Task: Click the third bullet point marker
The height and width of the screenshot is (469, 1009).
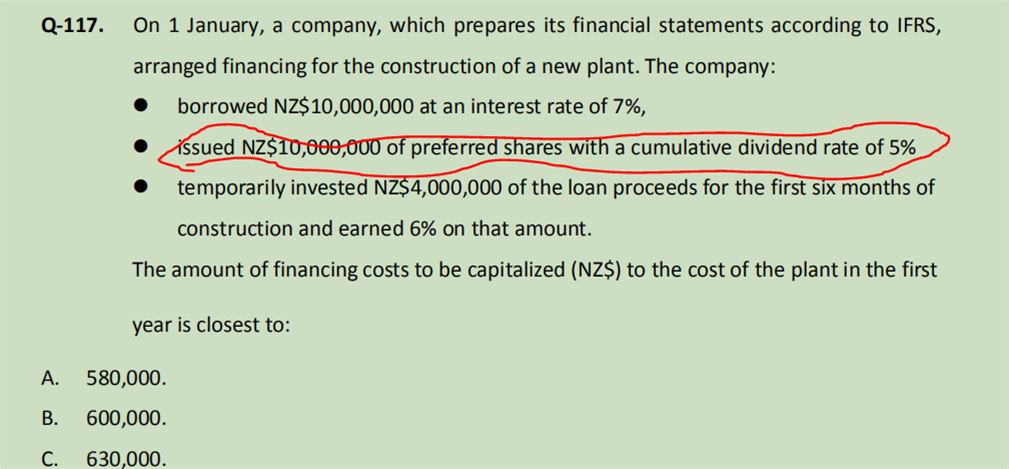Action: click(143, 188)
